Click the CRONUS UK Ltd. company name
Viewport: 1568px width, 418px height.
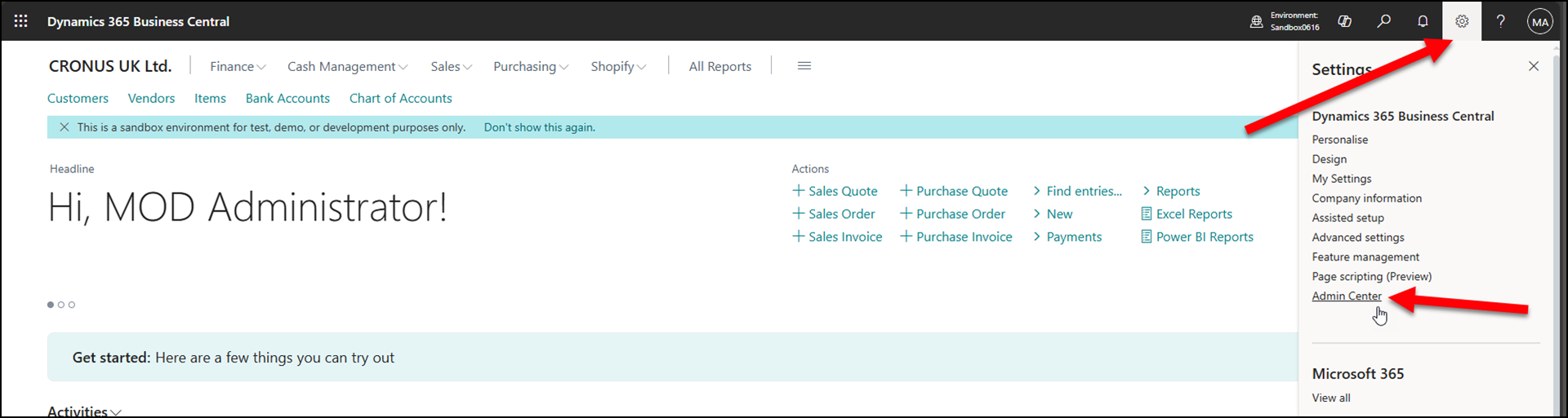[x=110, y=66]
